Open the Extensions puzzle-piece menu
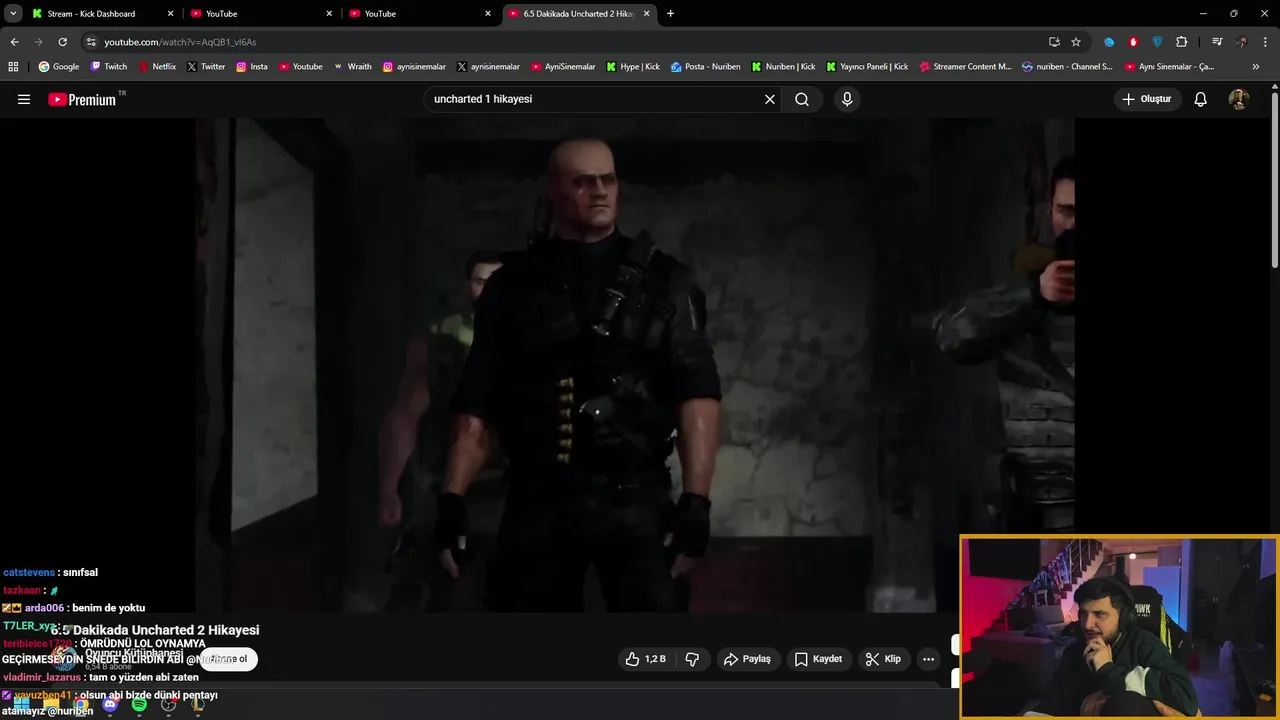 pyautogui.click(x=1182, y=42)
